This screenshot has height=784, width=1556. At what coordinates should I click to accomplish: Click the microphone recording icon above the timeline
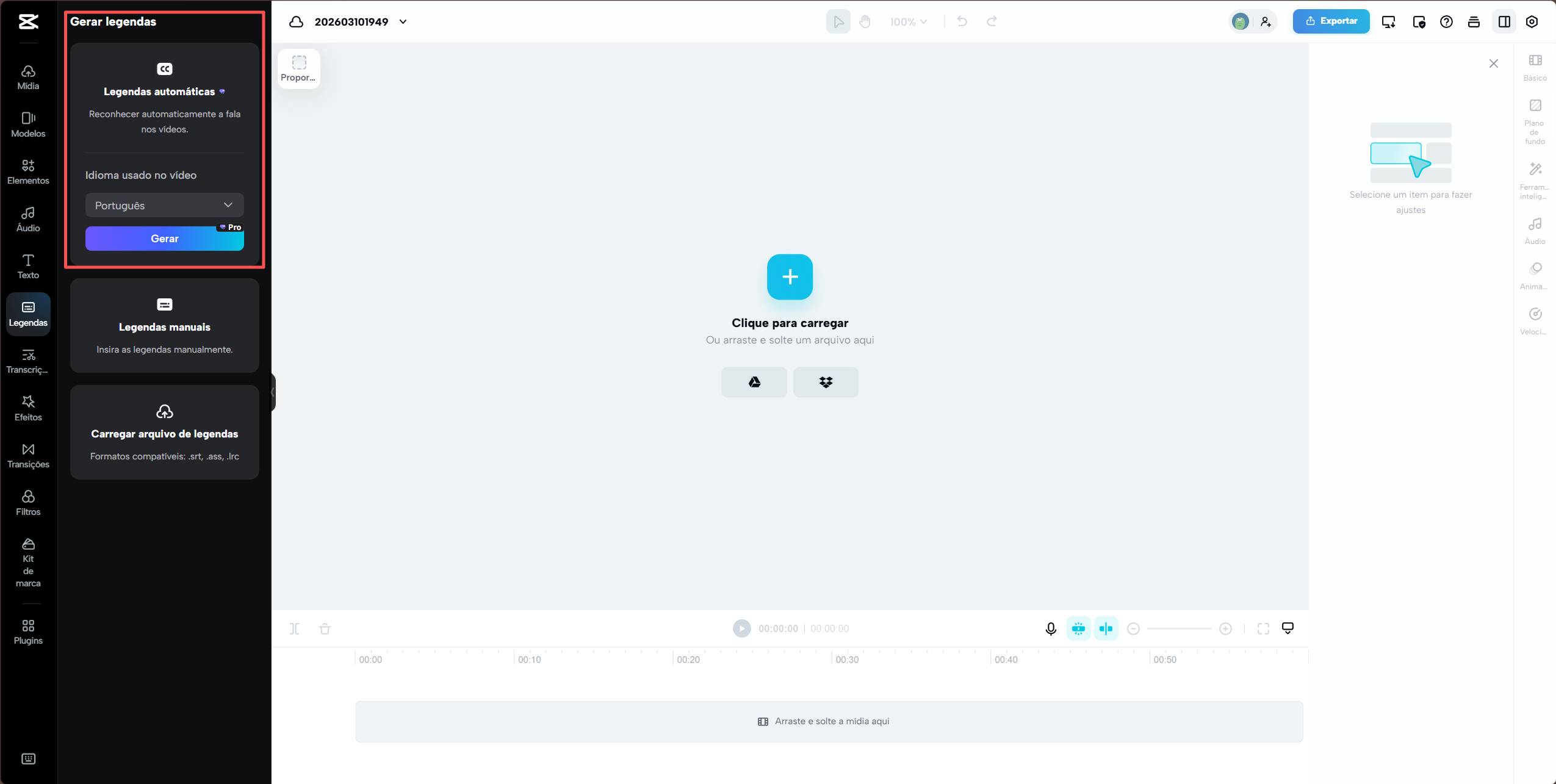pyautogui.click(x=1050, y=628)
